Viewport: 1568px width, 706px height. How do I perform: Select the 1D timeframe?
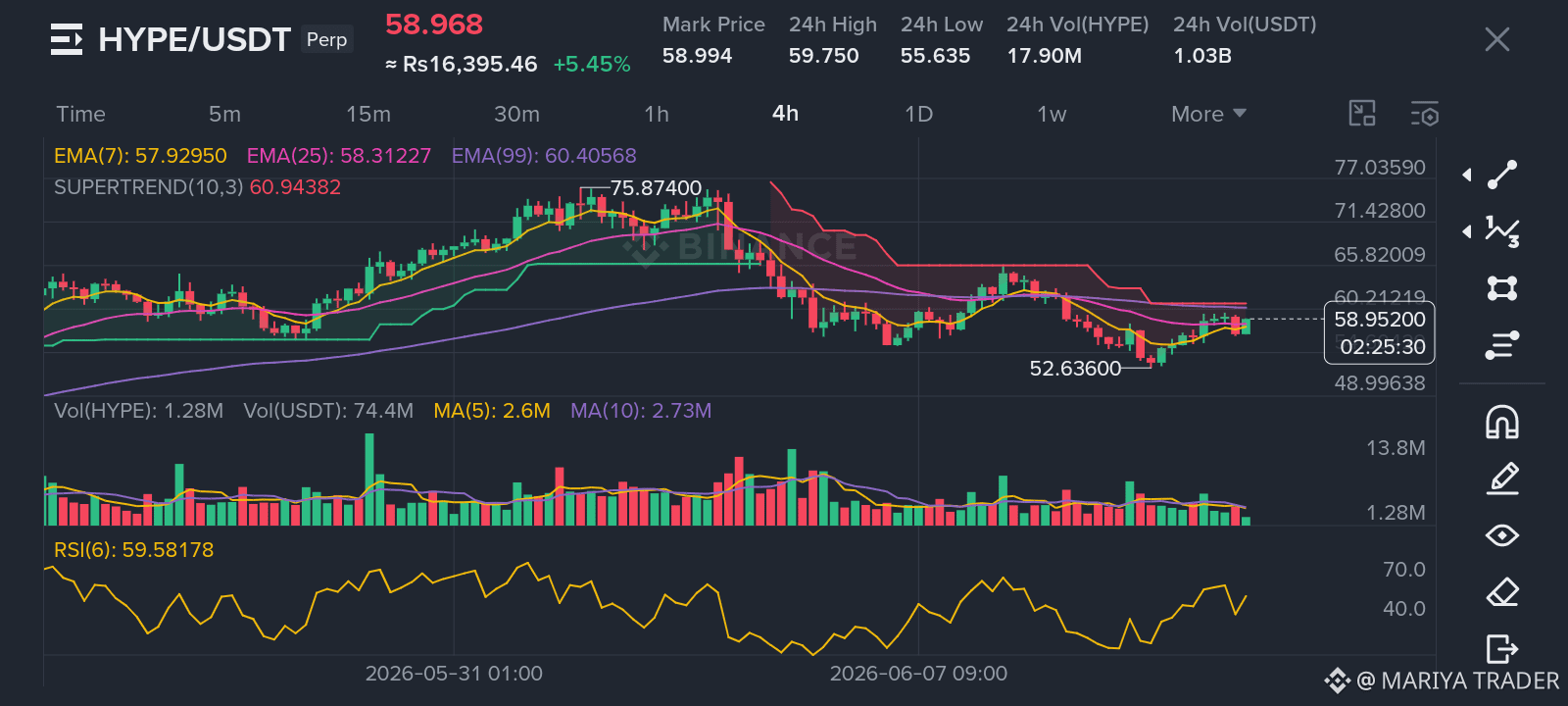918,114
